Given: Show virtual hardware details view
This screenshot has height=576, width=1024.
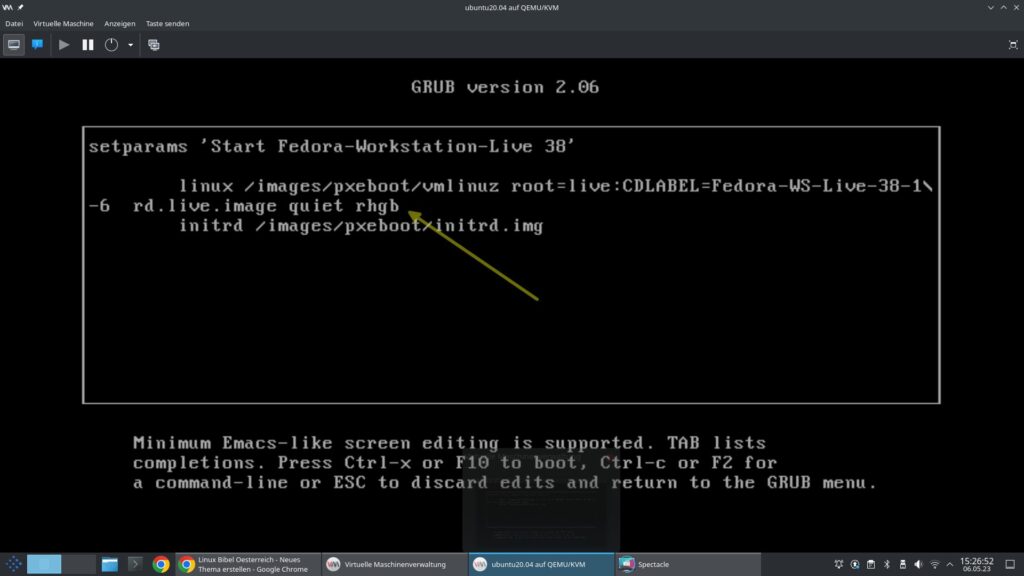Looking at the screenshot, I should pyautogui.click(x=37, y=45).
